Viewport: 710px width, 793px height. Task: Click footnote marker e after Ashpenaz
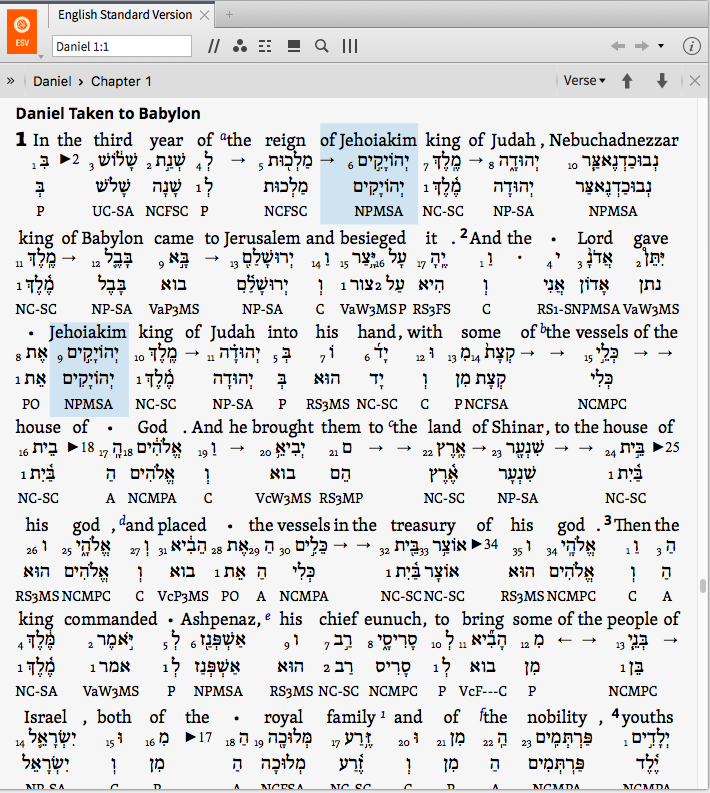[268, 616]
